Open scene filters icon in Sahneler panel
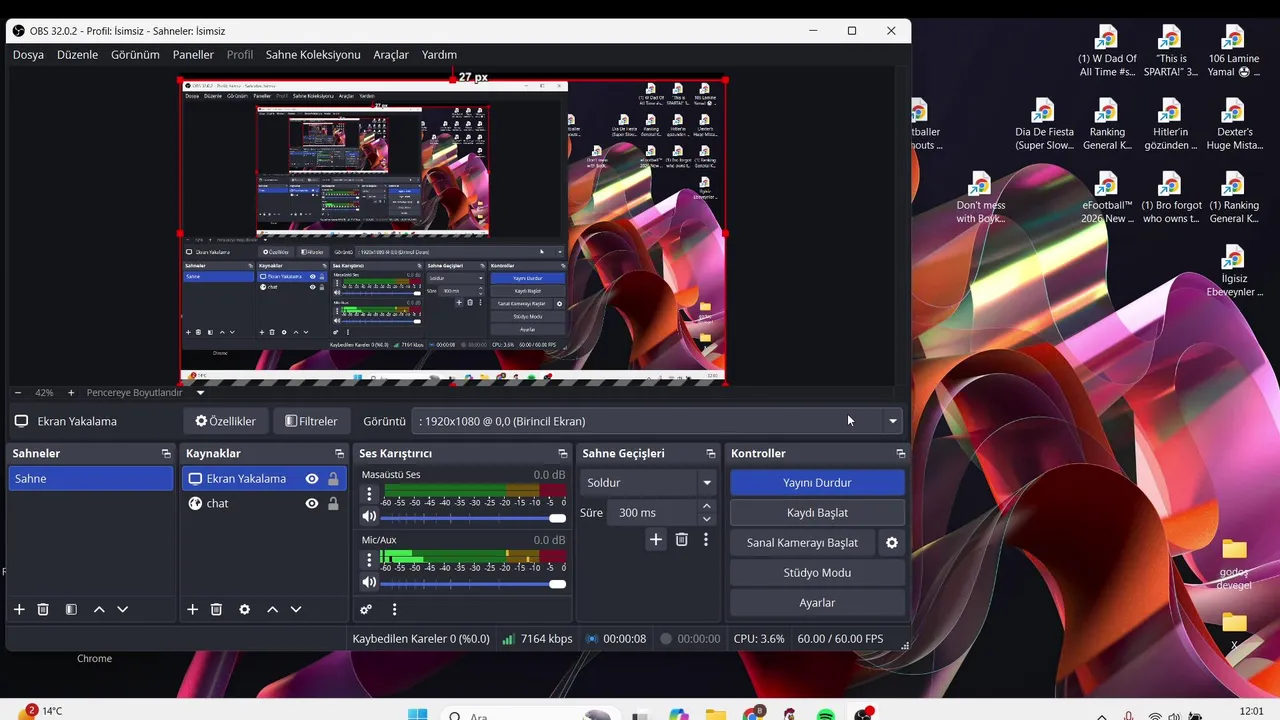The width and height of the screenshot is (1280, 720). [x=71, y=609]
